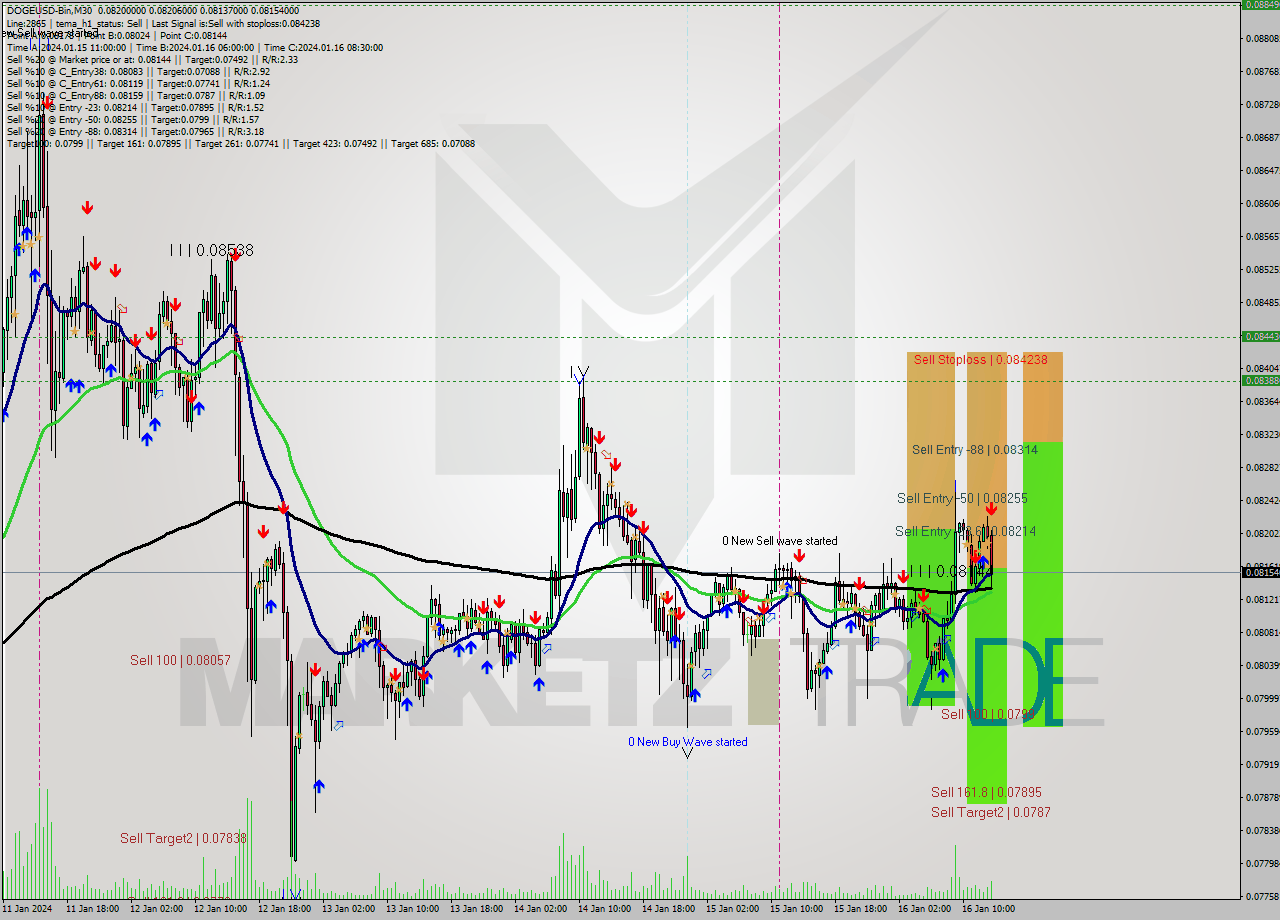Click the 0.07959 price axis label
This screenshot has width=1280, height=920.
[x=1262, y=731]
